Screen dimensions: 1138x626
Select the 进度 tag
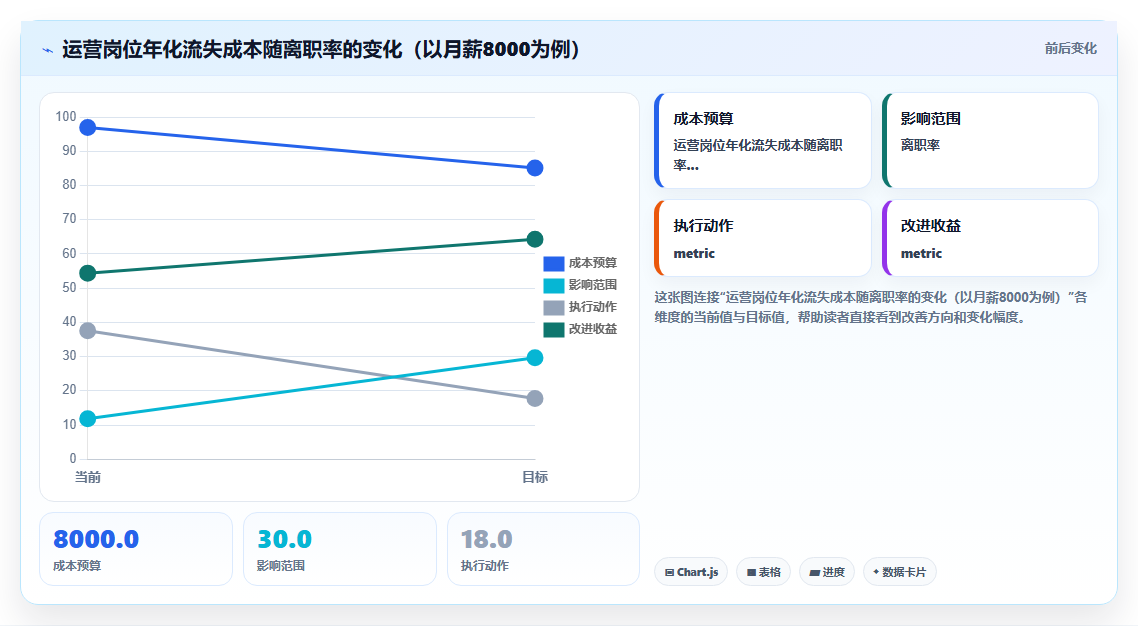tap(827, 572)
